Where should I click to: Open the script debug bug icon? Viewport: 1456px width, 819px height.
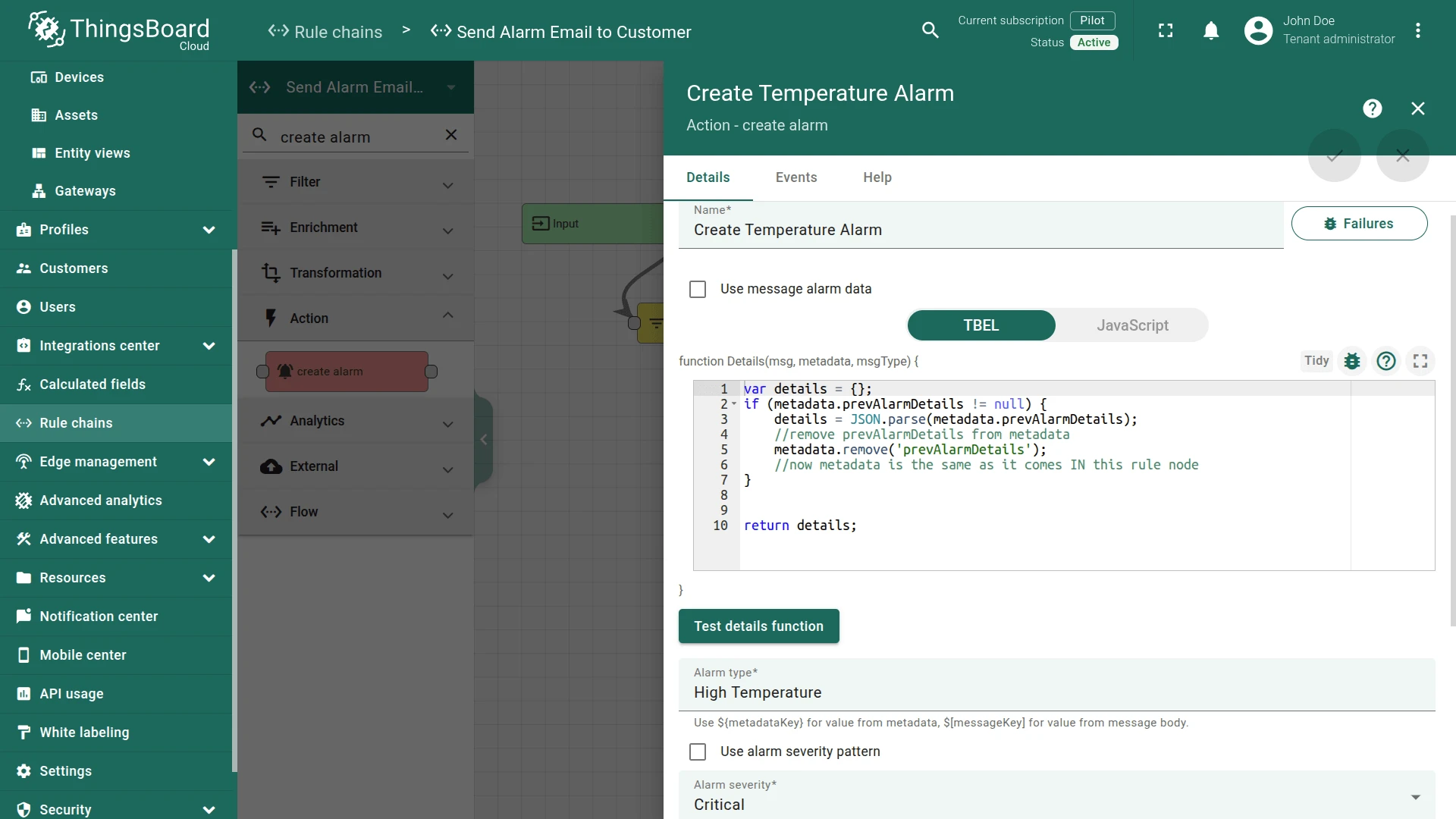(1351, 361)
